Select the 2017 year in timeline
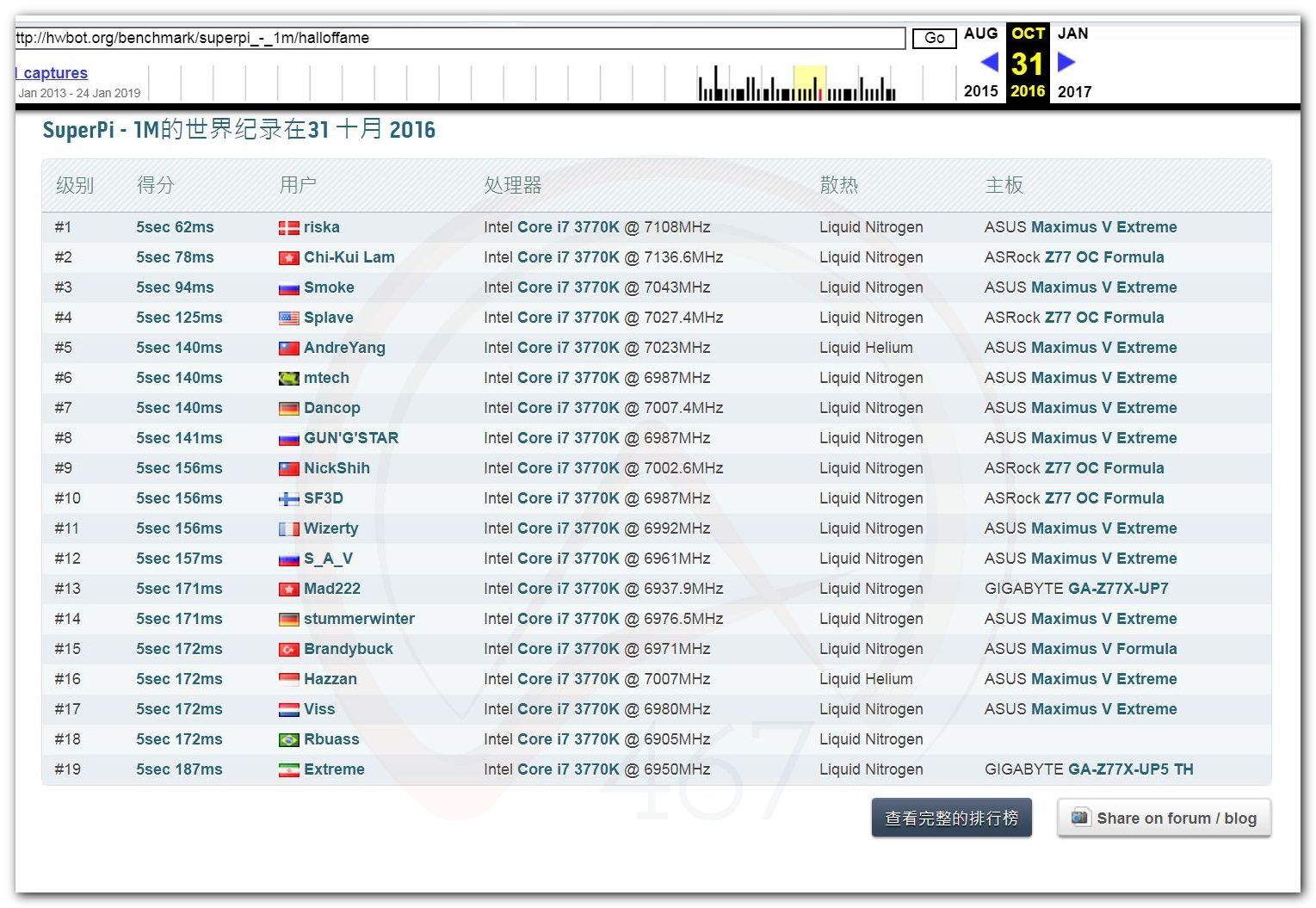1316x908 pixels. tap(1073, 91)
